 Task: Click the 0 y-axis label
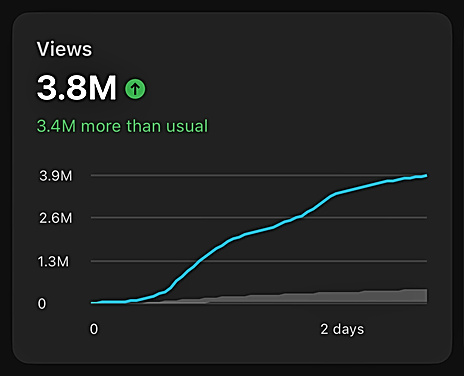pyautogui.click(x=42, y=303)
